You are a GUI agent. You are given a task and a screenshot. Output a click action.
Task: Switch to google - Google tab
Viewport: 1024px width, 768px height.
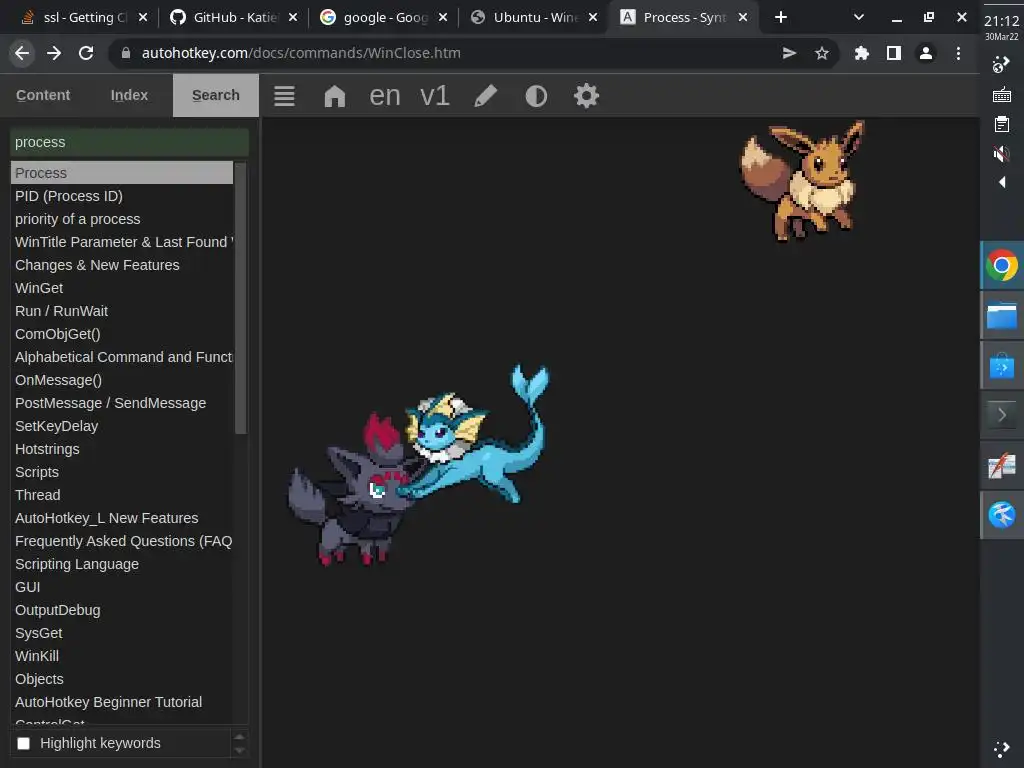[384, 17]
